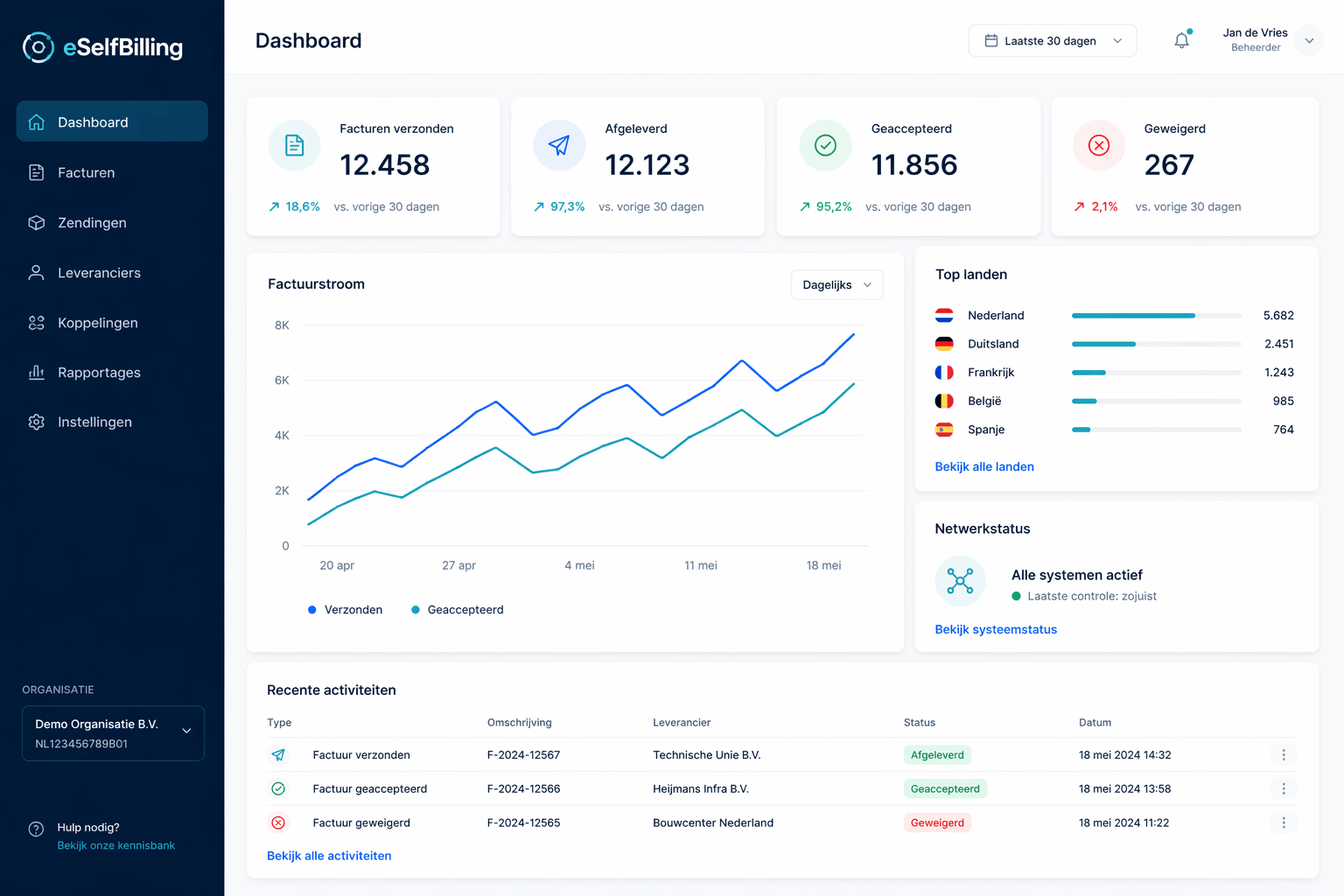Click the Instellingen gear icon

(x=36, y=422)
